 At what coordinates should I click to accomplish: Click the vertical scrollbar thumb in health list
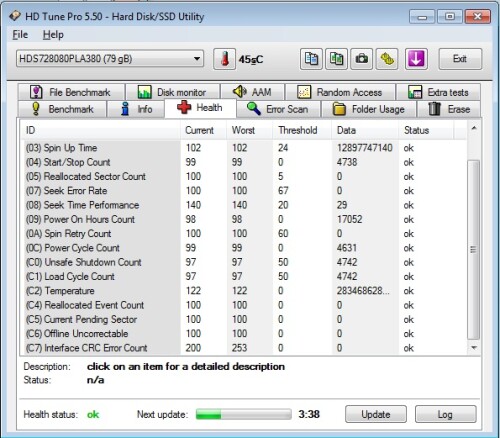pos(474,250)
